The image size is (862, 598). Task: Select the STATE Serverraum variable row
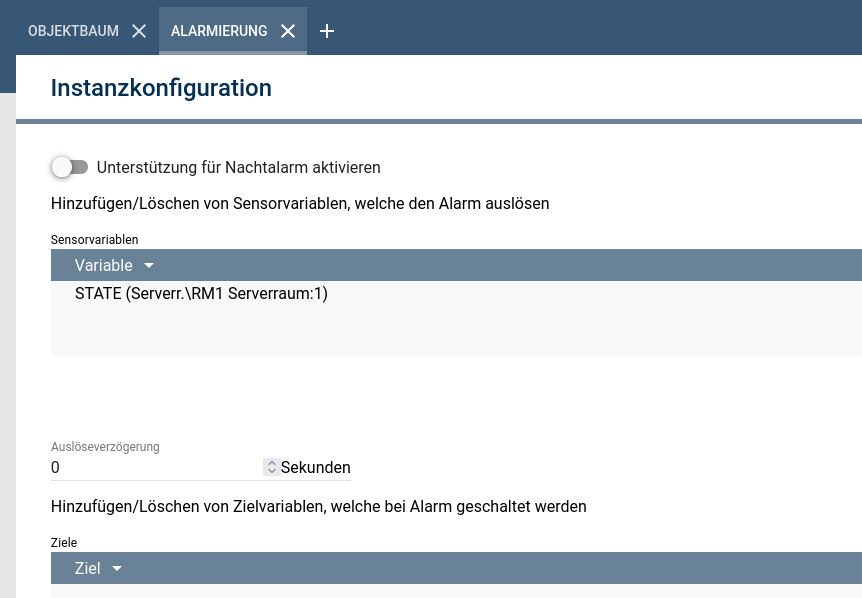(x=201, y=294)
